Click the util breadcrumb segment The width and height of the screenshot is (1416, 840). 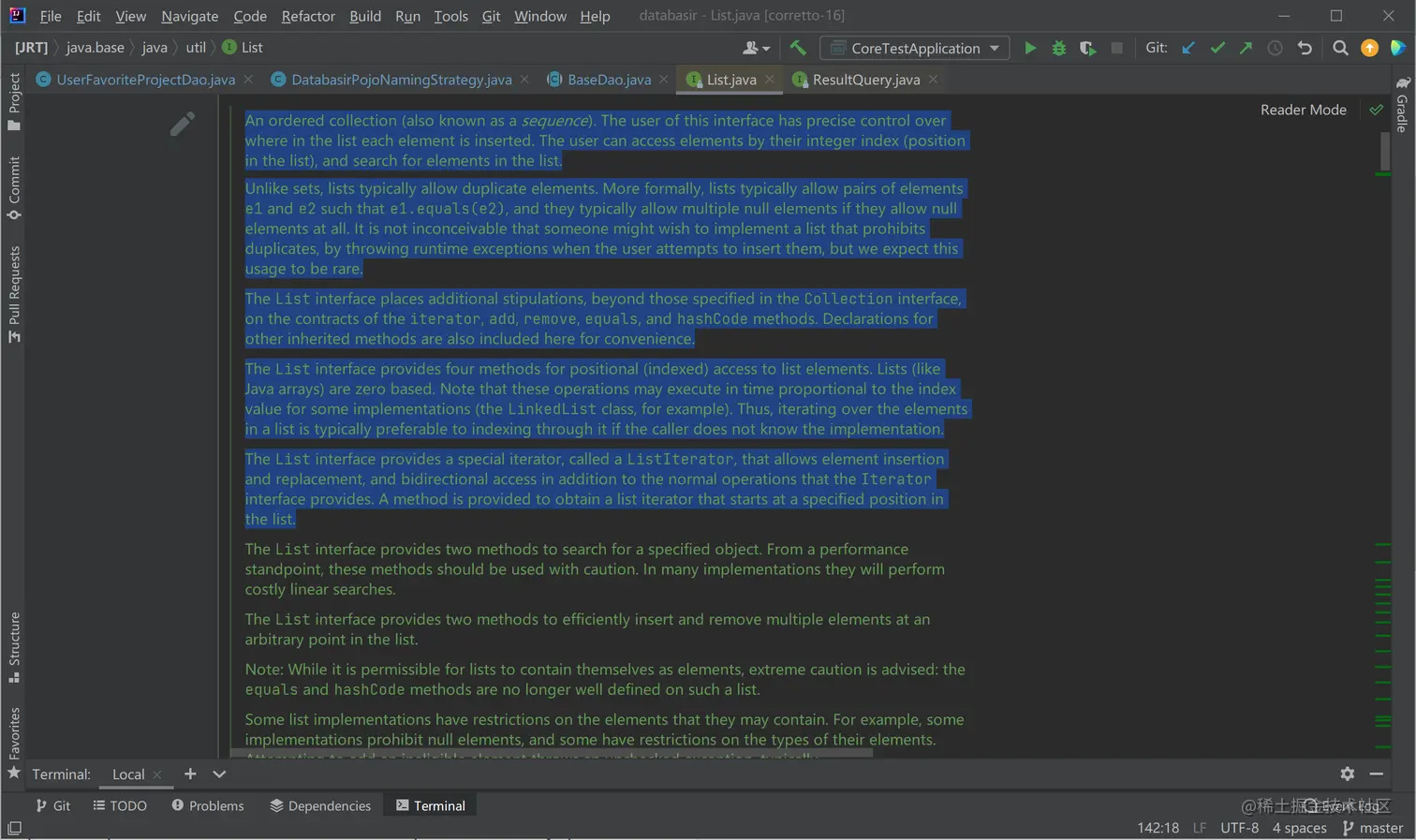[196, 48]
